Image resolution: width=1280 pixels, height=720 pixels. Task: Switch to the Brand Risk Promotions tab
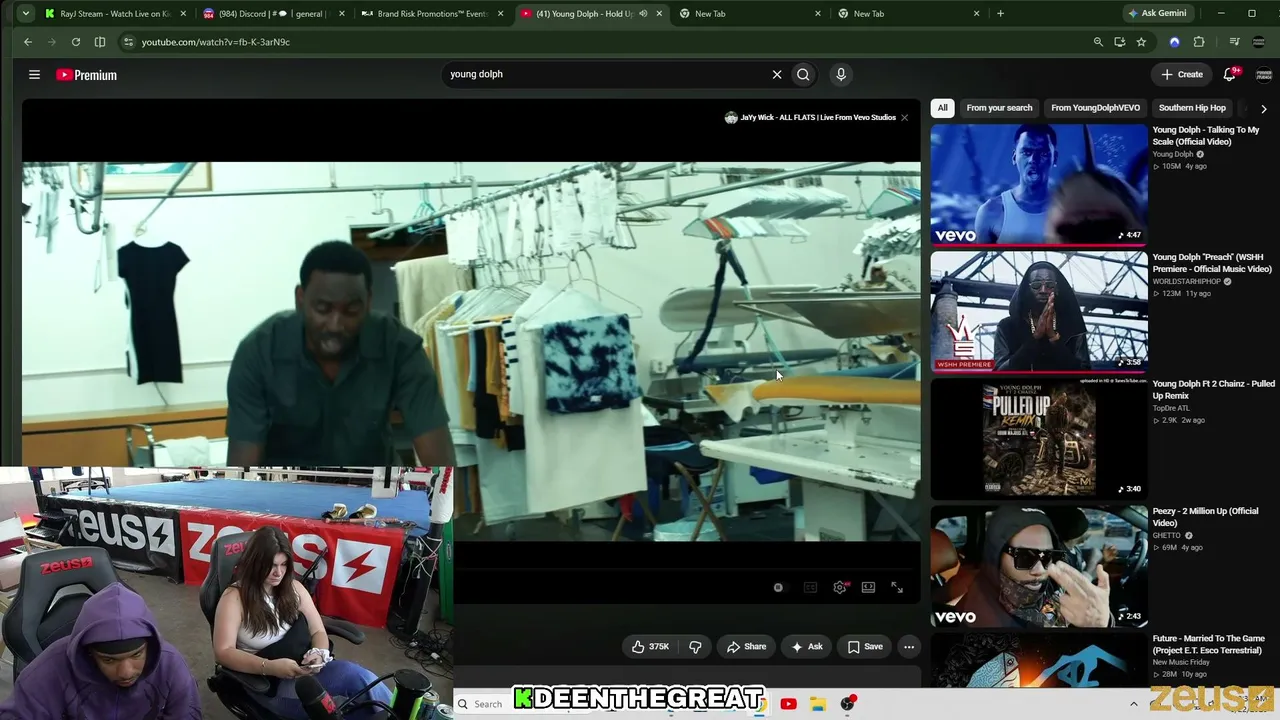pos(433,14)
